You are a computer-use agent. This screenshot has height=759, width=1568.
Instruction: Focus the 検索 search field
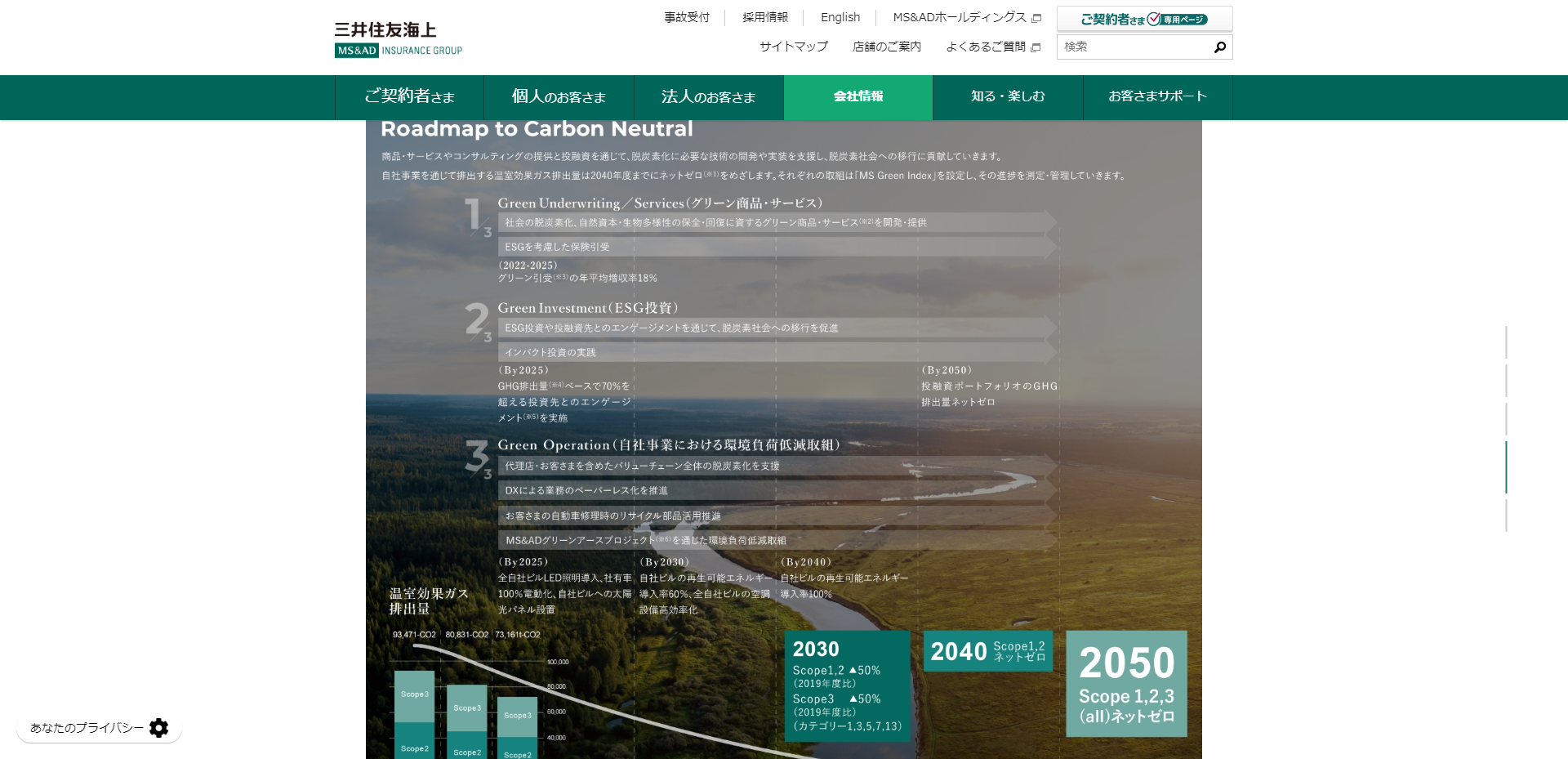tap(1135, 47)
